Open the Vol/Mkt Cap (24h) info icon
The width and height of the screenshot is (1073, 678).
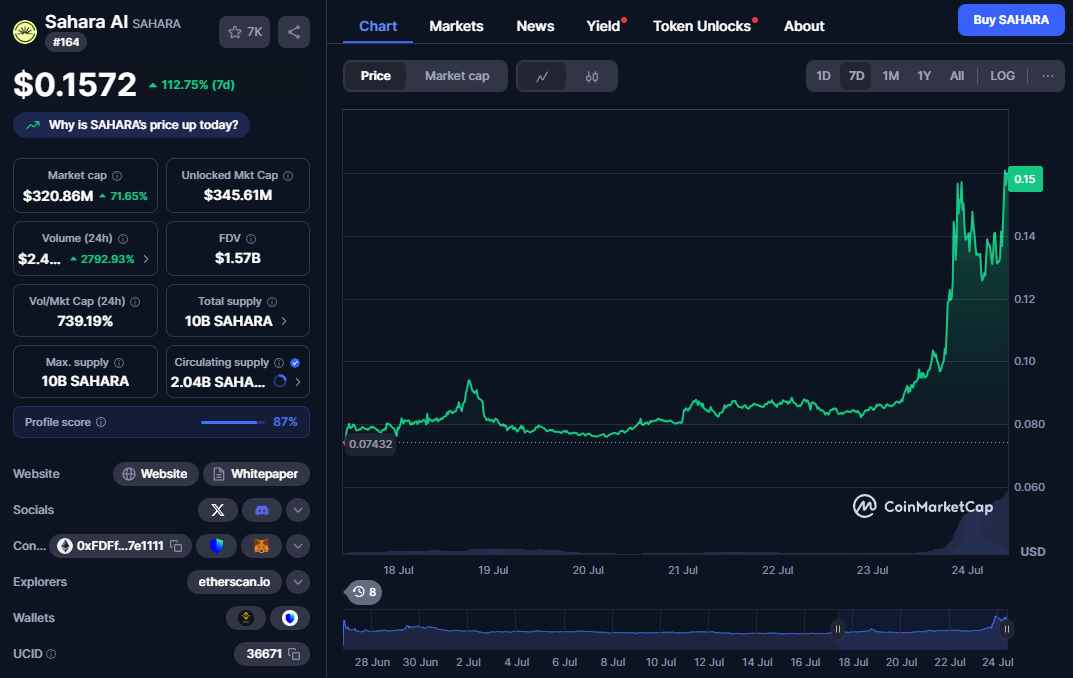click(135, 302)
